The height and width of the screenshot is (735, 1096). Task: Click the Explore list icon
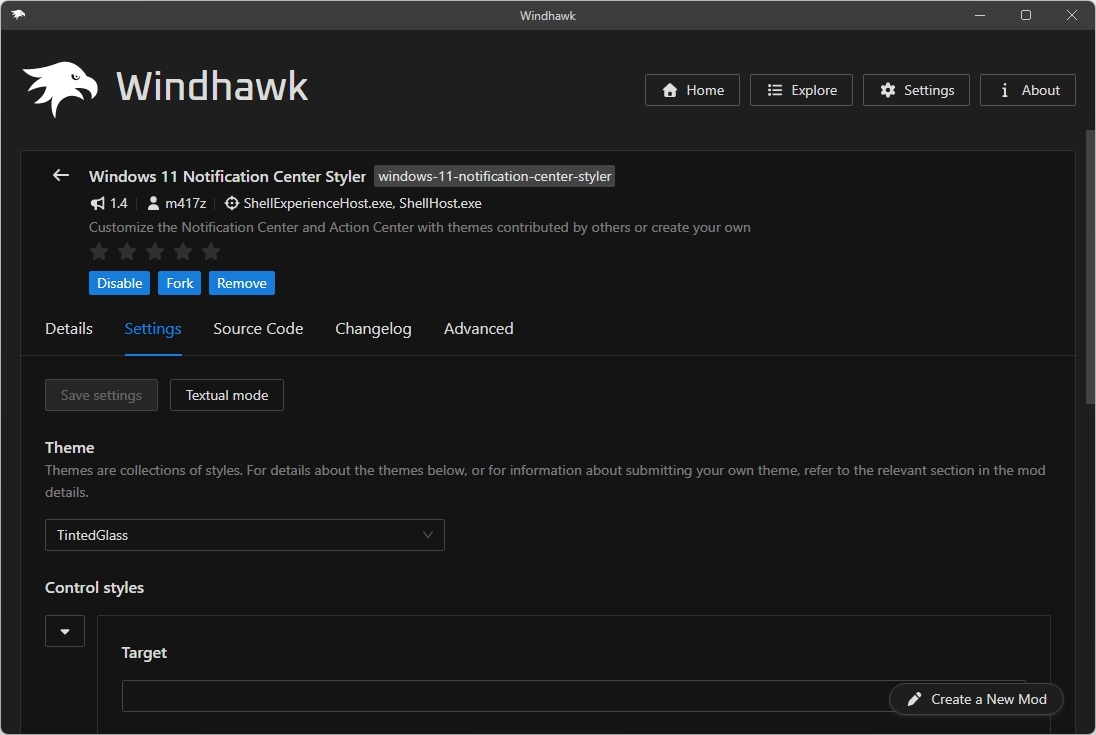point(773,89)
